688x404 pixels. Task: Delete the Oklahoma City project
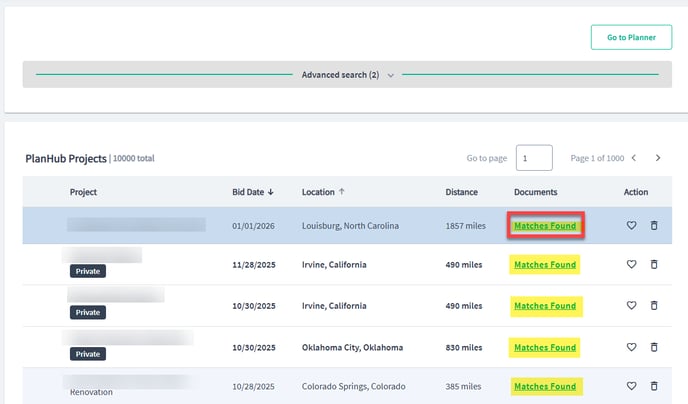click(654, 347)
